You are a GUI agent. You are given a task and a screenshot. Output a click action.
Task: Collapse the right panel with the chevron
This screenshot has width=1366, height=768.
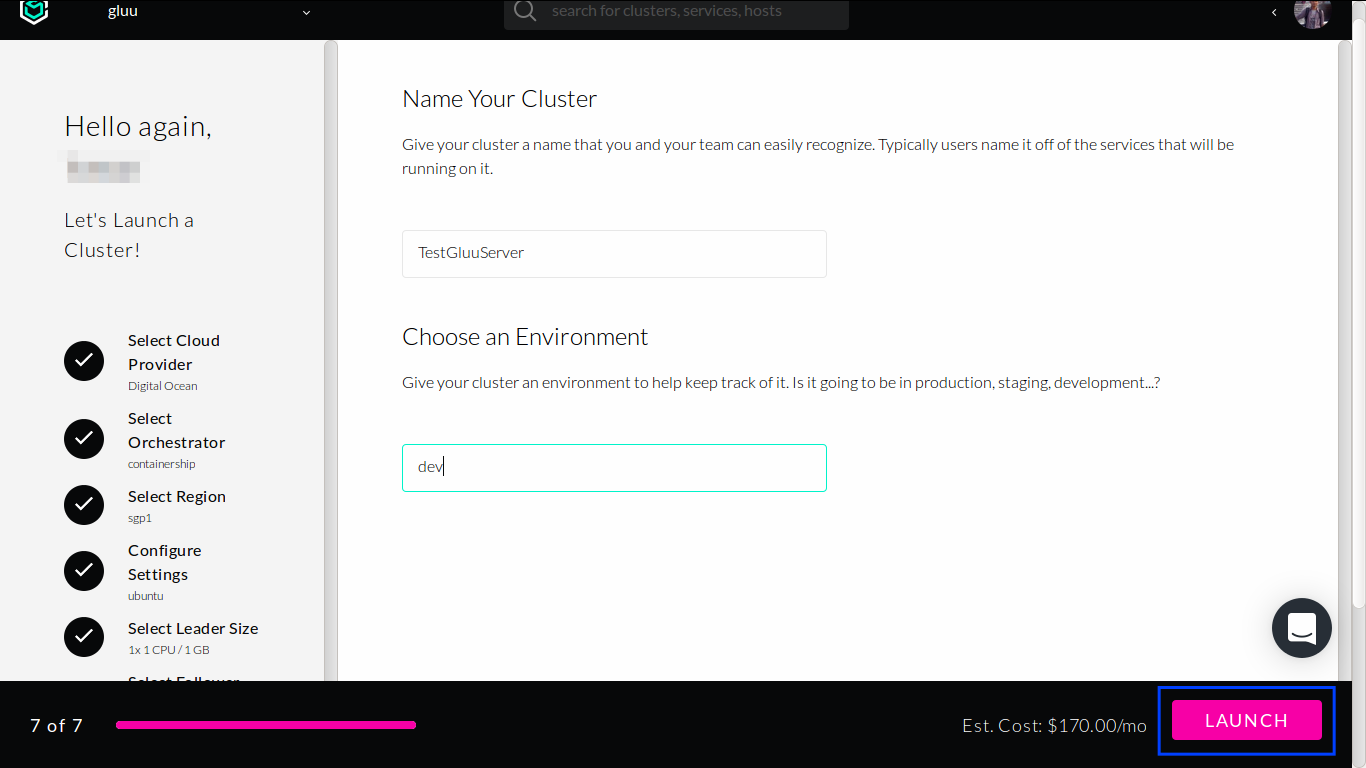(1274, 13)
